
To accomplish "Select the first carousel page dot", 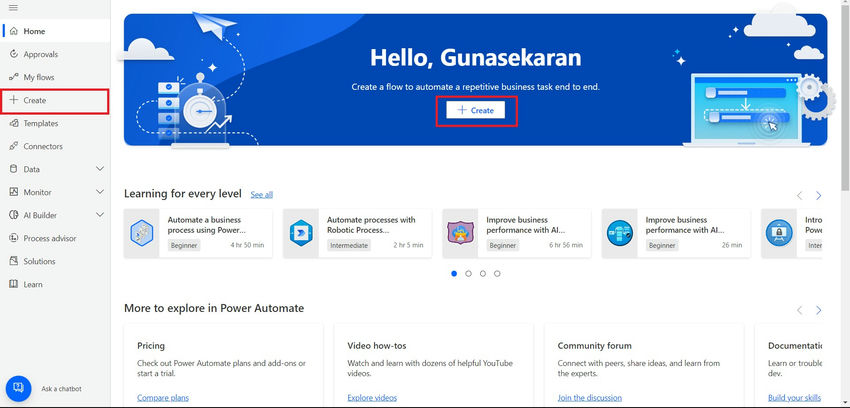I will tap(454, 274).
